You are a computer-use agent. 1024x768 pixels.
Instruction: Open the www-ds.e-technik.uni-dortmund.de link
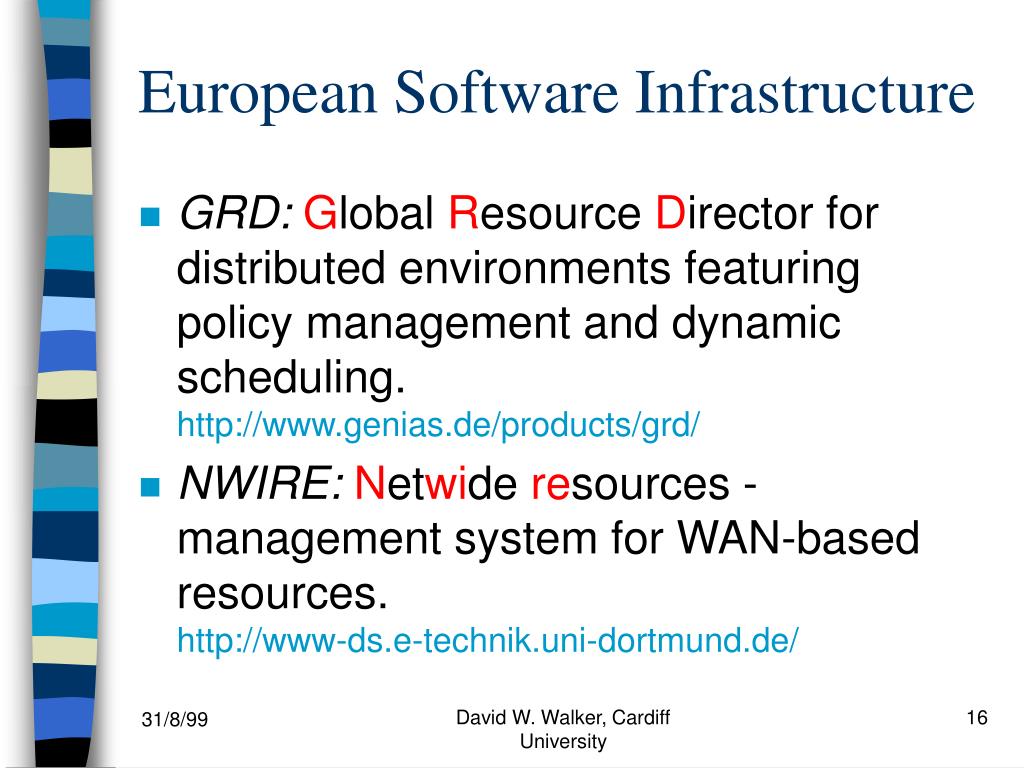point(488,640)
